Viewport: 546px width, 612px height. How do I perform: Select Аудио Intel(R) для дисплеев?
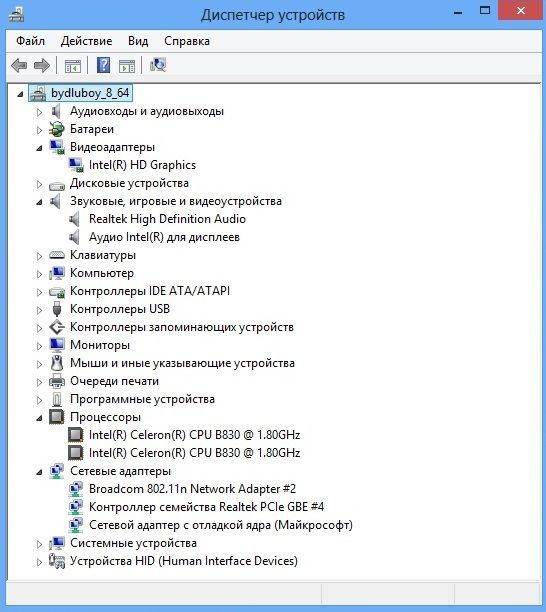point(164,237)
